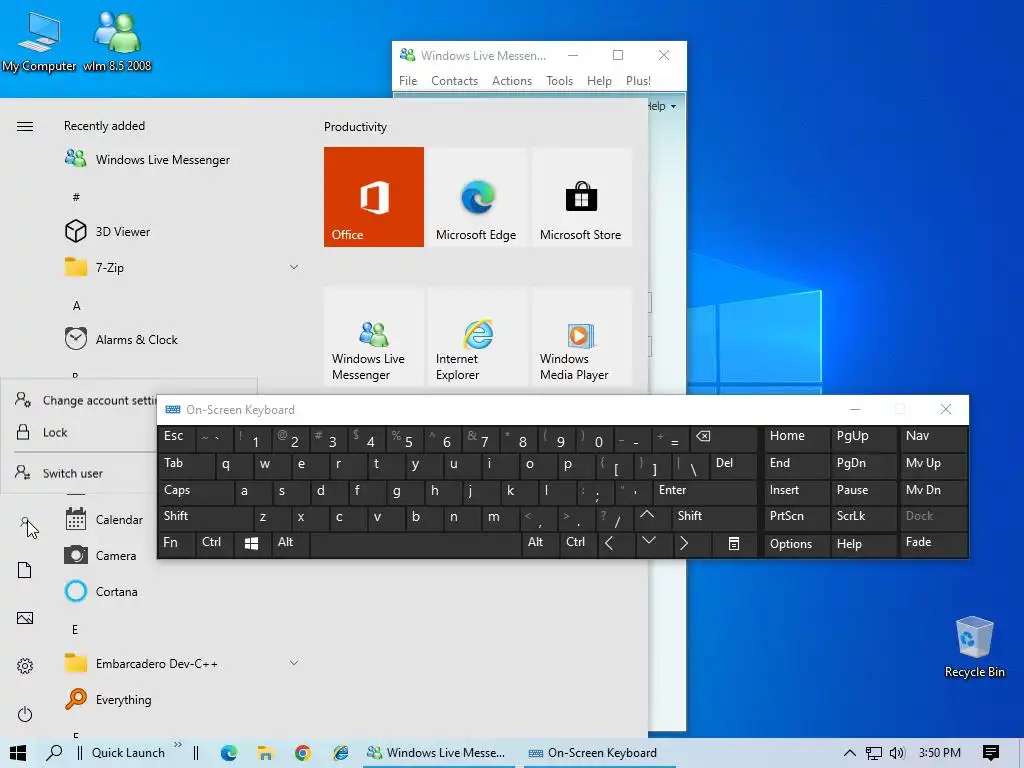Open Everything search app
1024x768 pixels.
tap(182, 699)
